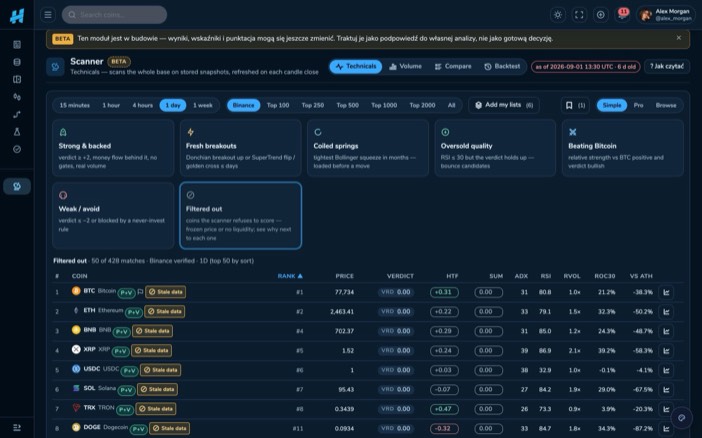Screen dimensions: 702x438
Task: Open the chart icon in XRP row
Action: point(666,351)
